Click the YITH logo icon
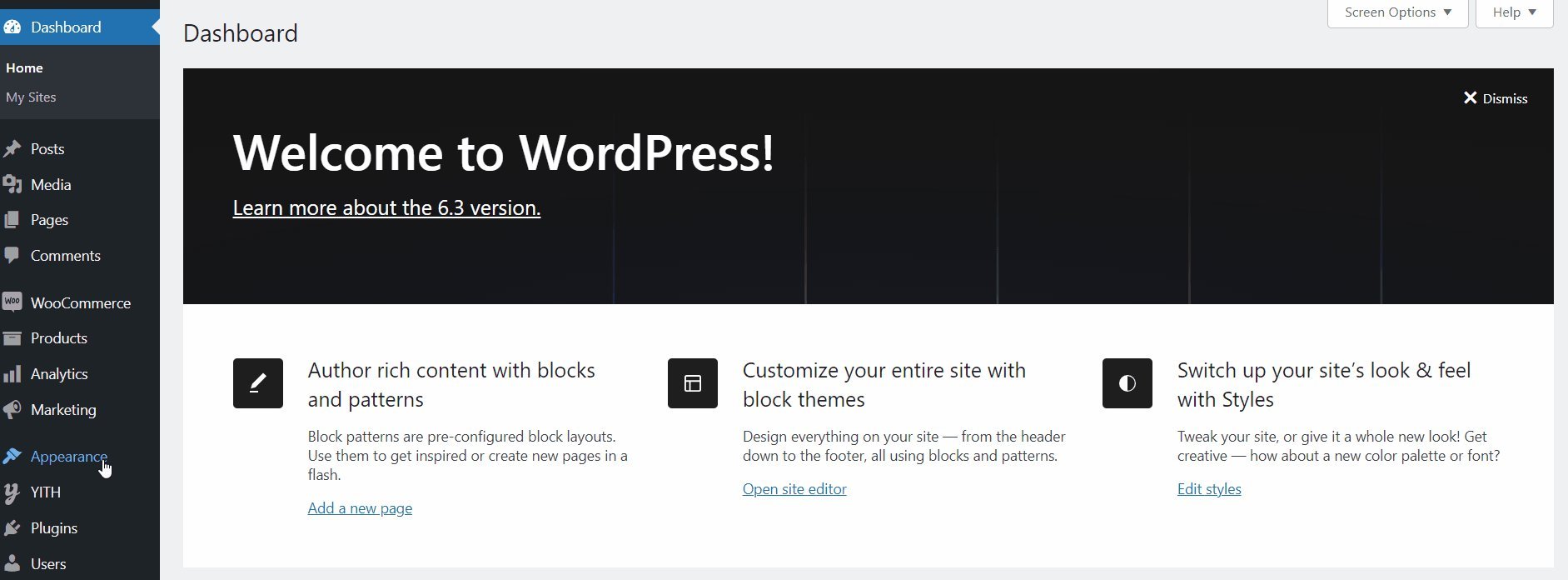Screen dimensions: 1568x580 click(12, 492)
